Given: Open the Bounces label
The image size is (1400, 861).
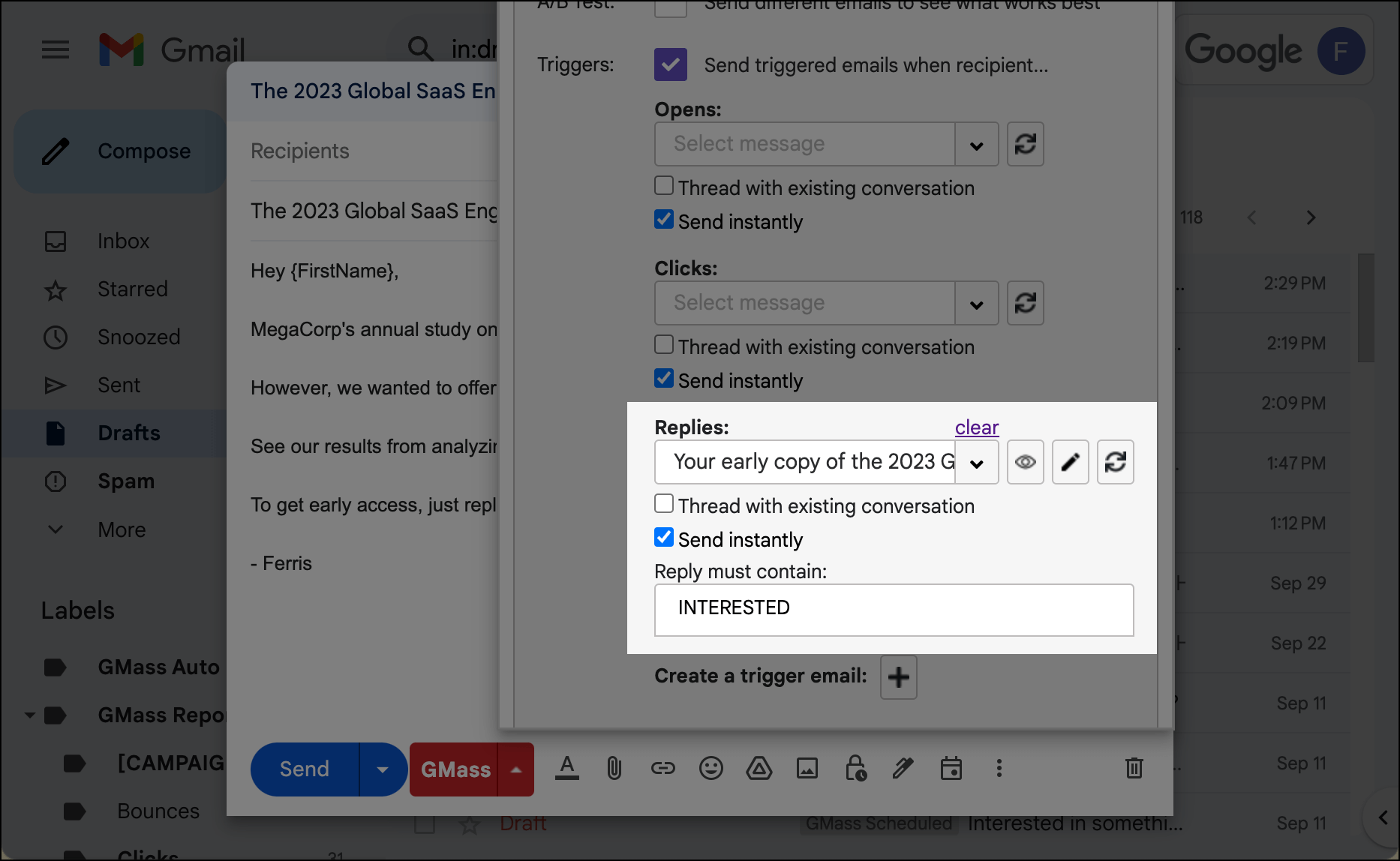Looking at the screenshot, I should coord(158,811).
